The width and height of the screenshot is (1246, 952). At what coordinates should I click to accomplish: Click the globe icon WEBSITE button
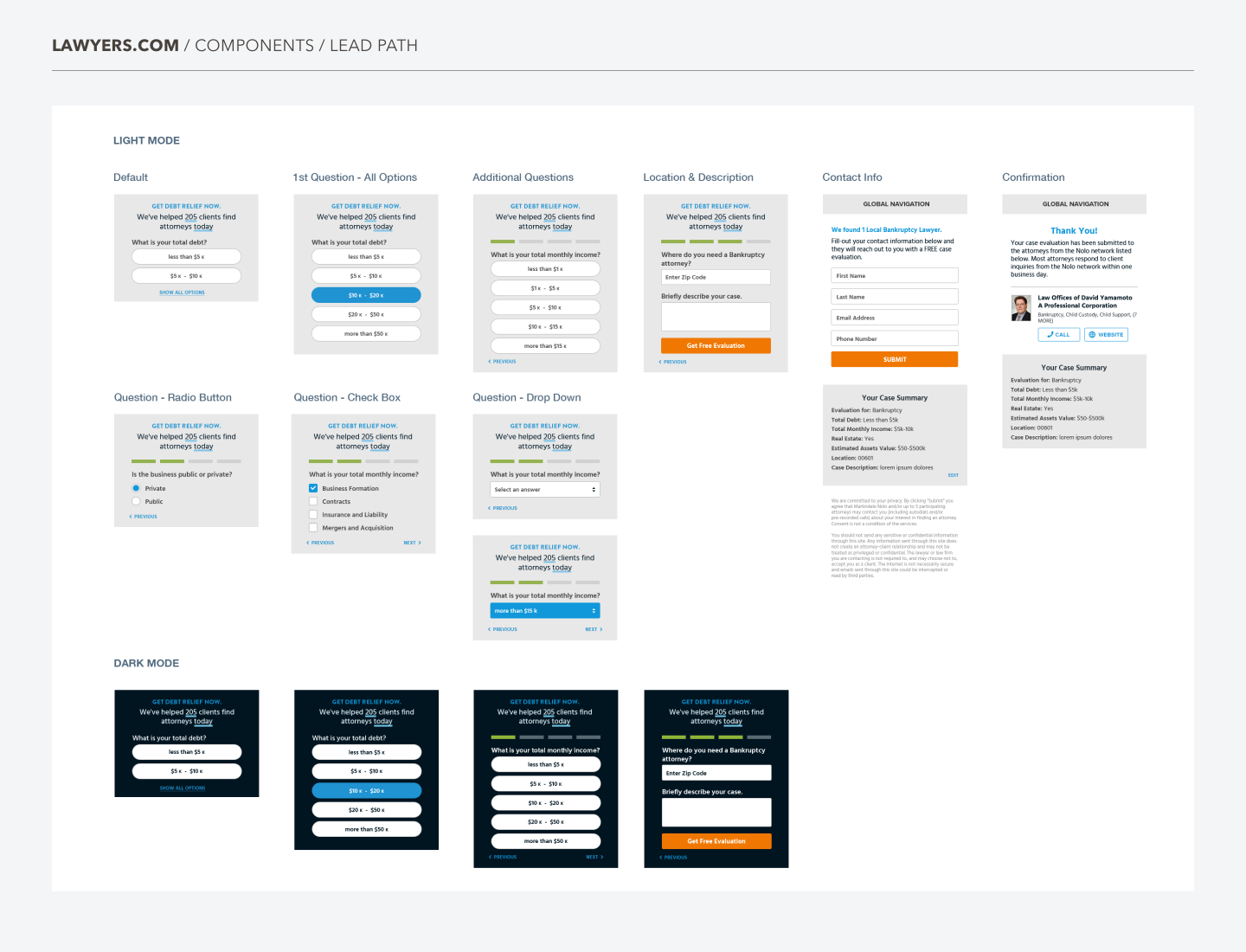pyautogui.click(x=1107, y=334)
